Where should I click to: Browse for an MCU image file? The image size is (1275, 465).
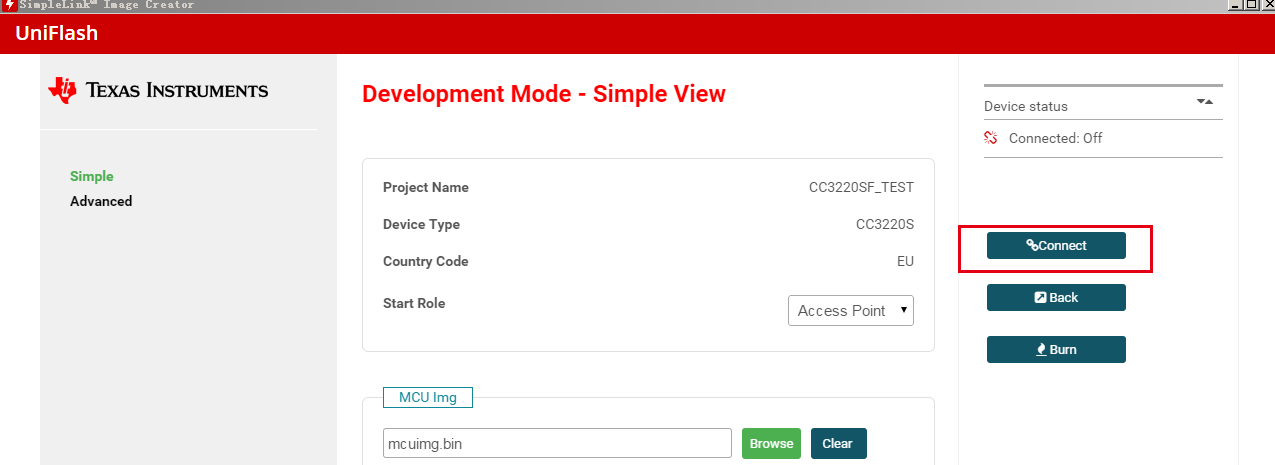771,443
